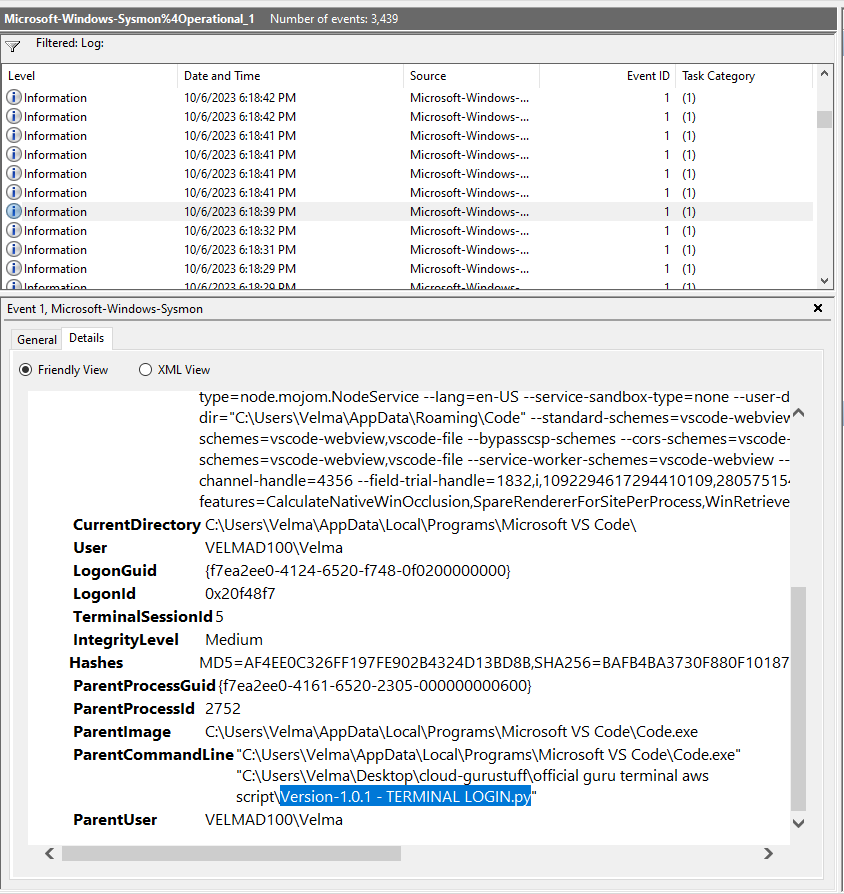Click IntegrityLevel value Medium

tap(234, 640)
